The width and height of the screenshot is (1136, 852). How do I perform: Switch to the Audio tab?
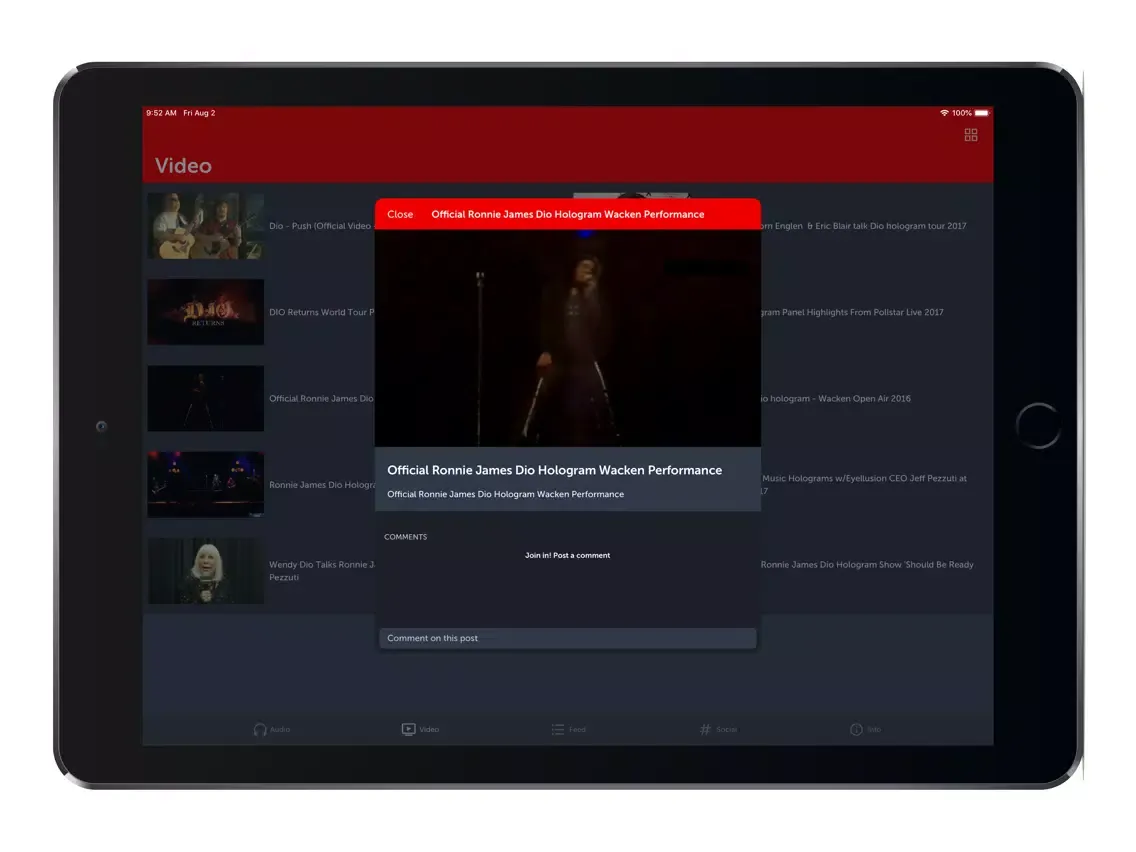(272, 730)
